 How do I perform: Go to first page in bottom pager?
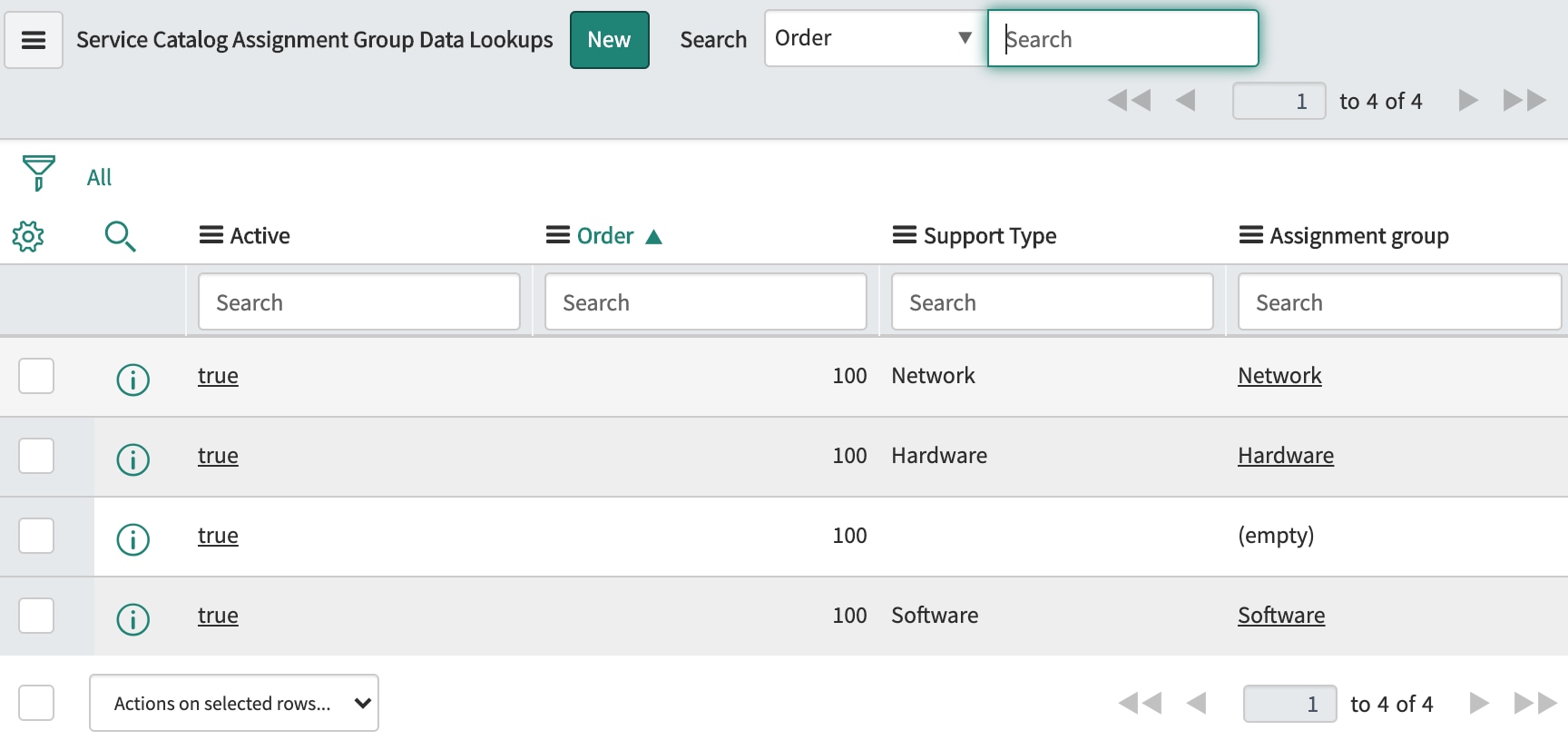[1140, 703]
